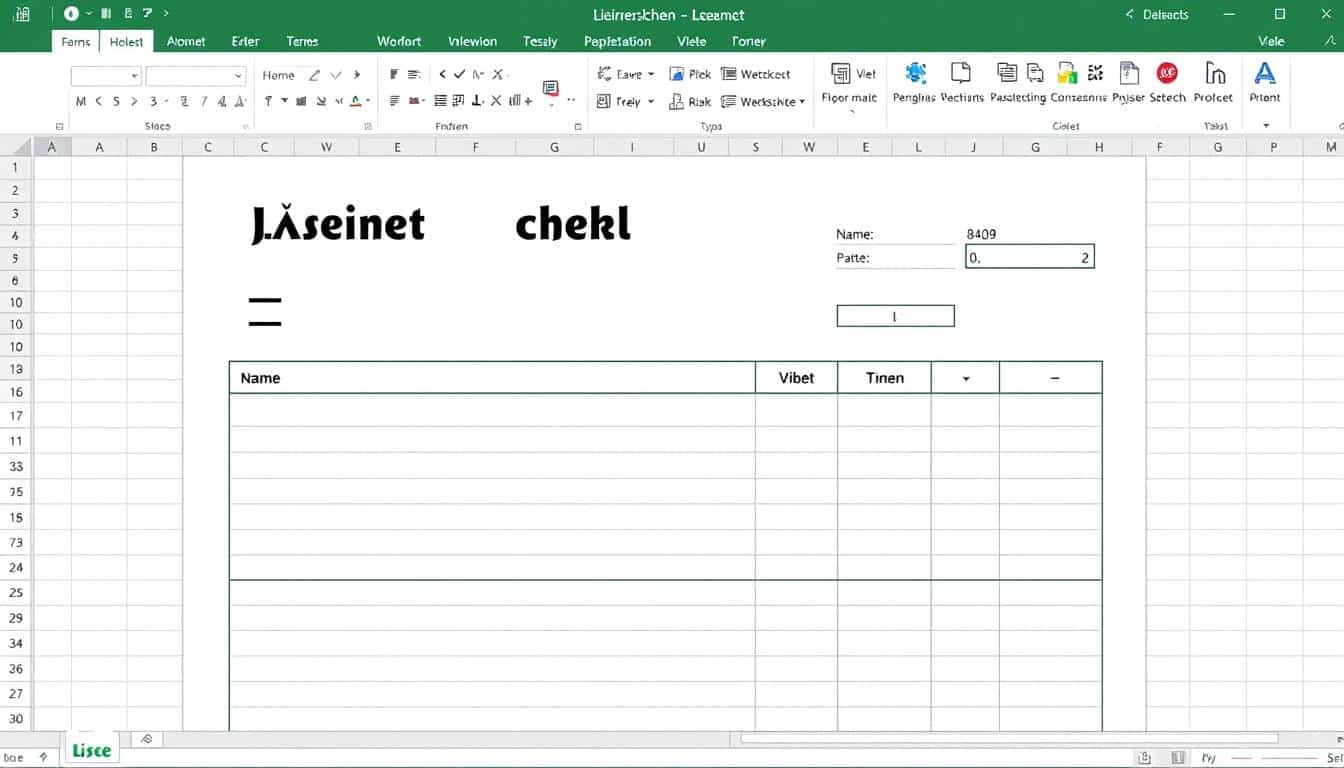Open the Peplatation ribbon tab
Viewport: 1344px width, 768px height.
(x=617, y=41)
